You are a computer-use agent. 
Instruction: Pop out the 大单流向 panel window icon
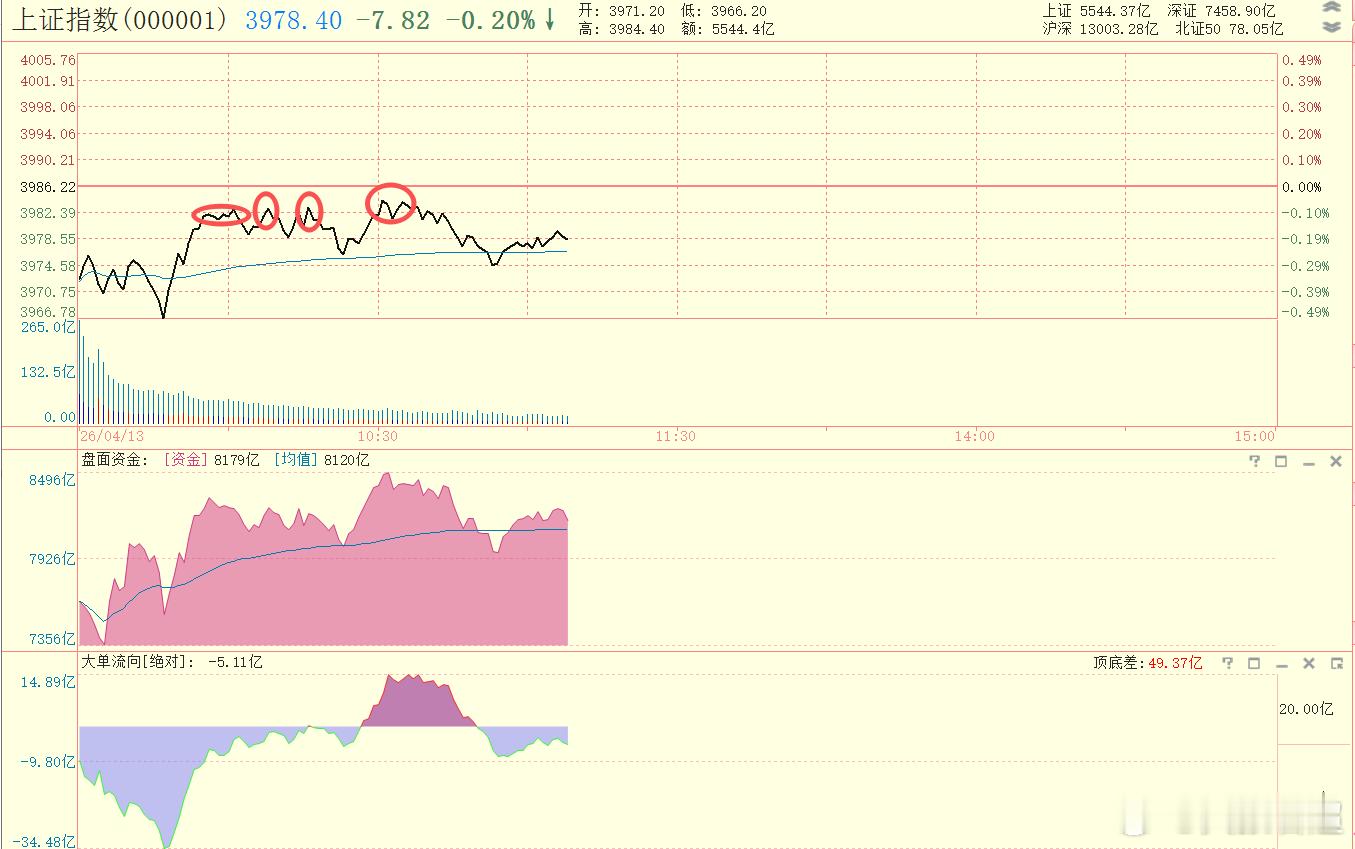point(1336,663)
